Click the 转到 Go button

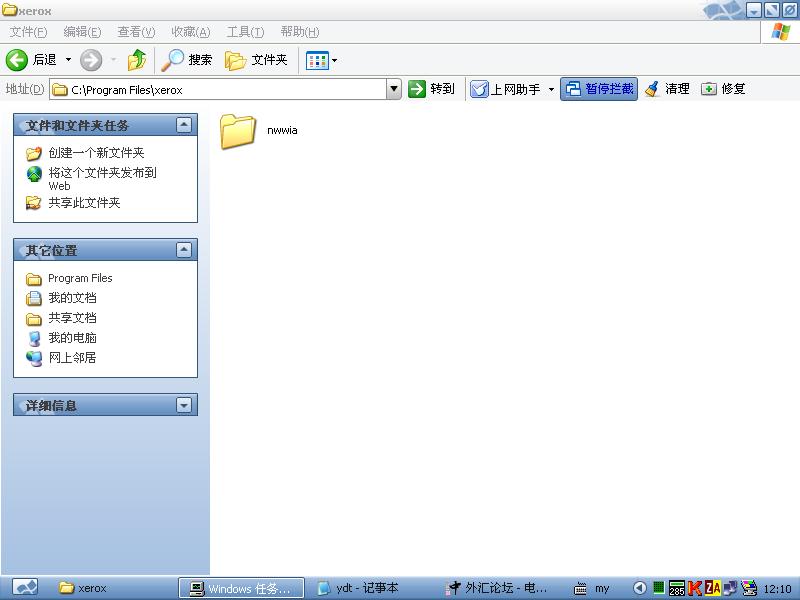coord(432,89)
